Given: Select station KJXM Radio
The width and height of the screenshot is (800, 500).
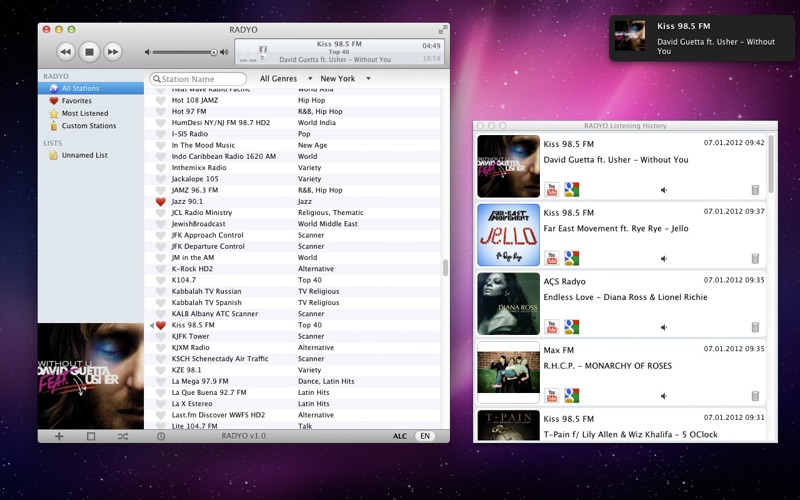Looking at the screenshot, I should click(x=292, y=347).
